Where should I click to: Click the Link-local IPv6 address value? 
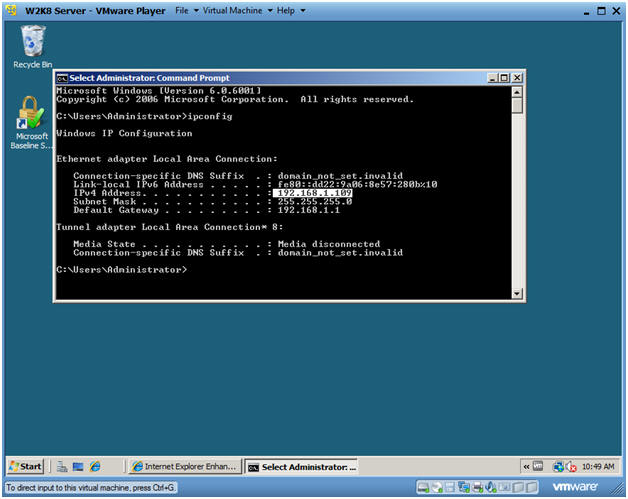tap(357, 185)
